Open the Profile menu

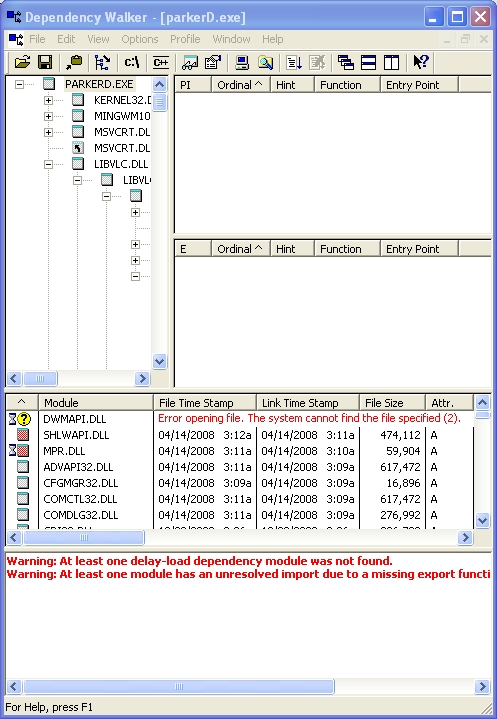[x=185, y=39]
